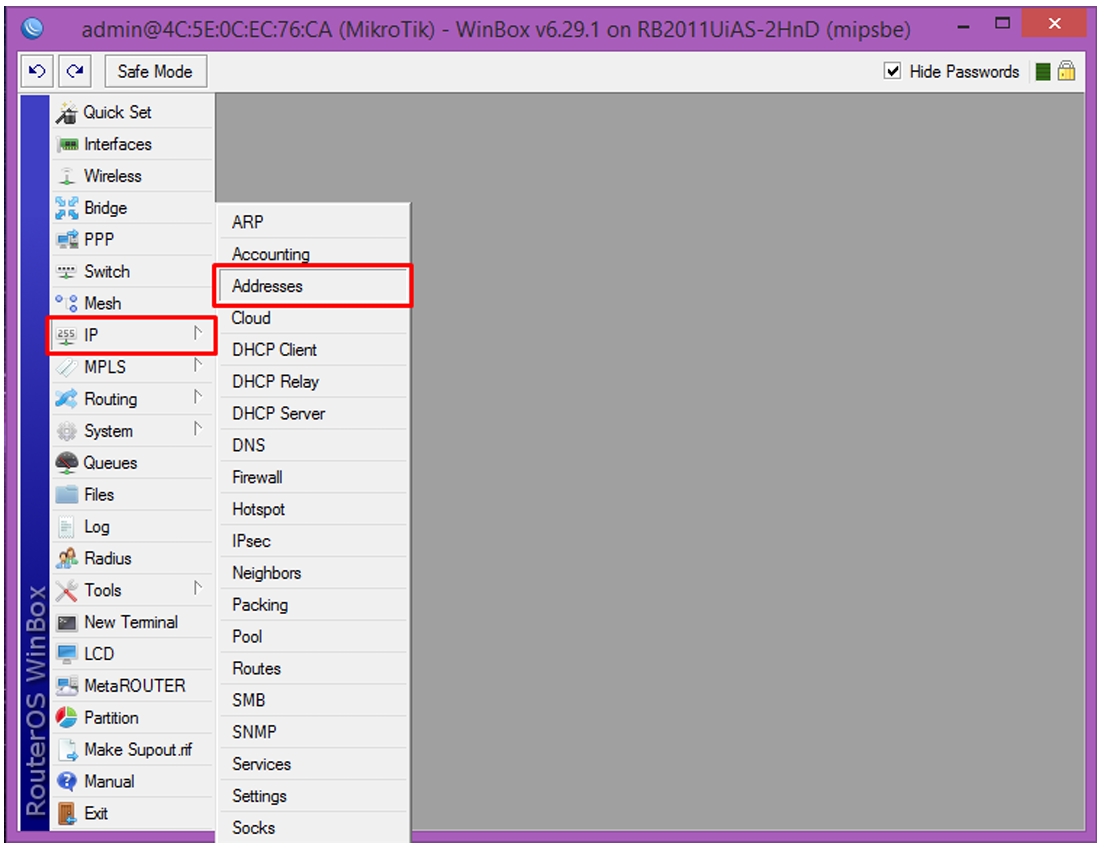Click the PPP icon
Viewport: 1104px width, 850px height.
(x=68, y=239)
